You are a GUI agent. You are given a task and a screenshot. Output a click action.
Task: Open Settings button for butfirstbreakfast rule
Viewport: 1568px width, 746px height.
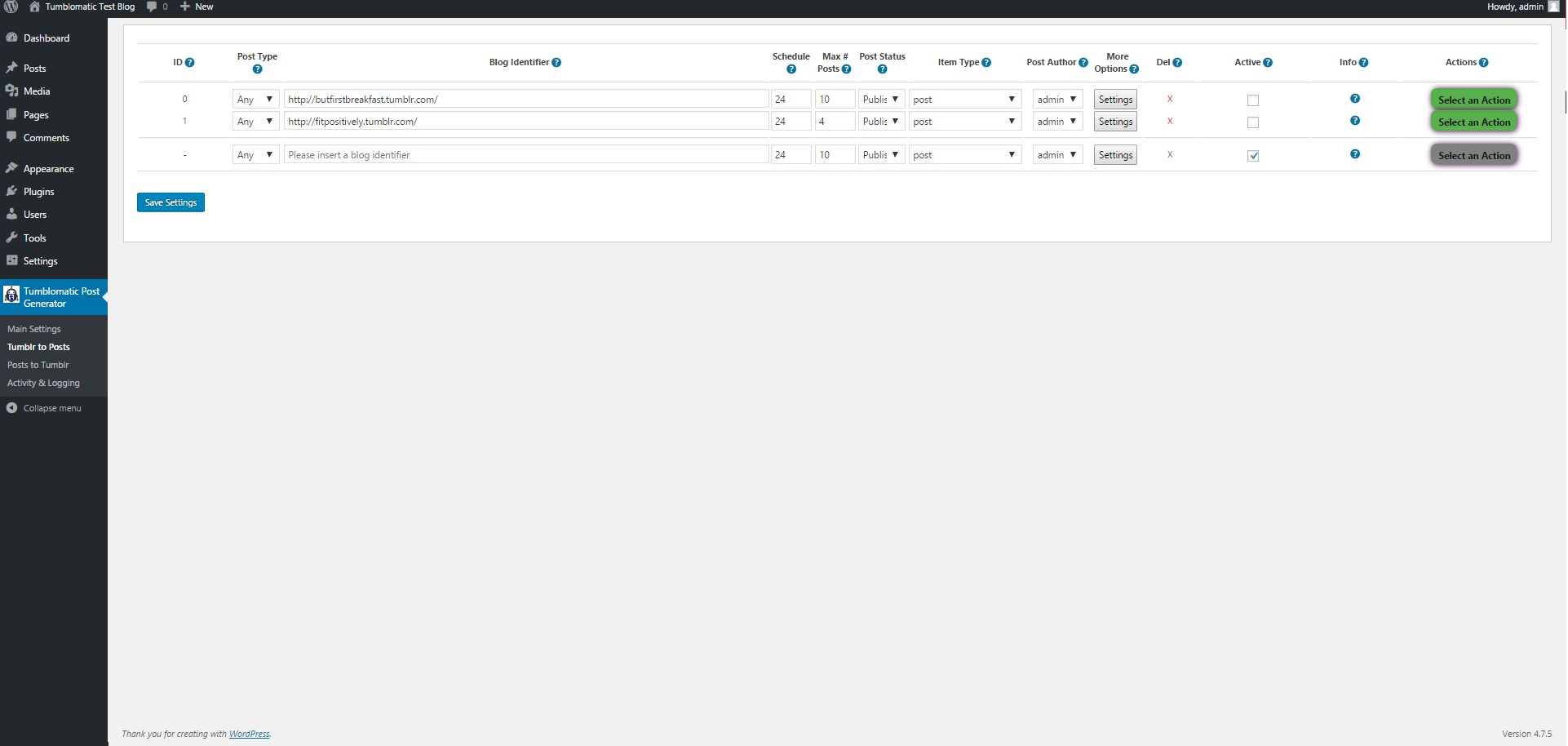pos(1115,100)
